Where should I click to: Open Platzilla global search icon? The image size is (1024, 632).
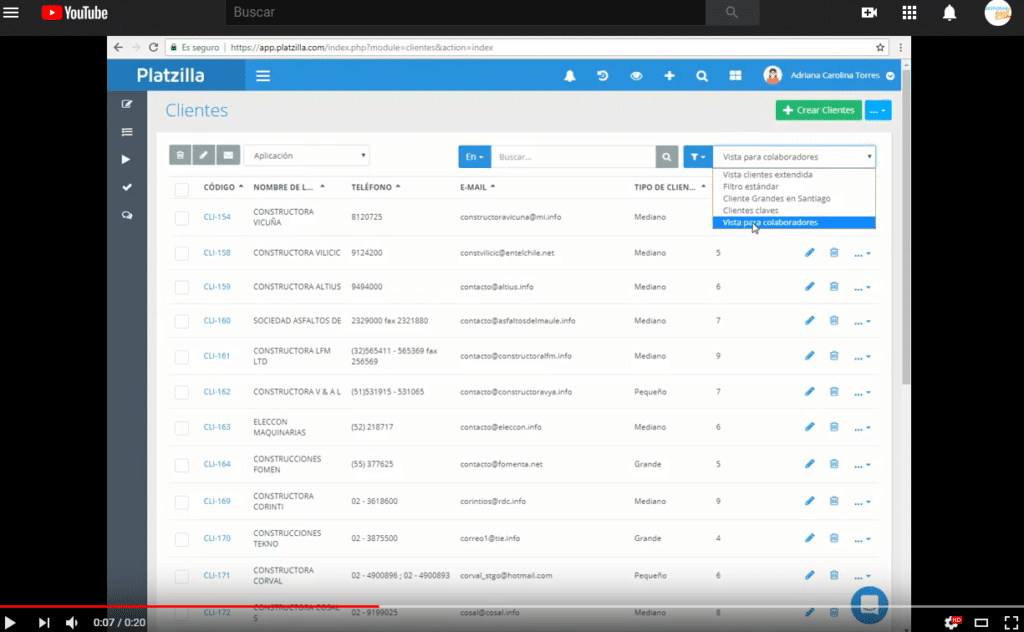click(x=702, y=76)
